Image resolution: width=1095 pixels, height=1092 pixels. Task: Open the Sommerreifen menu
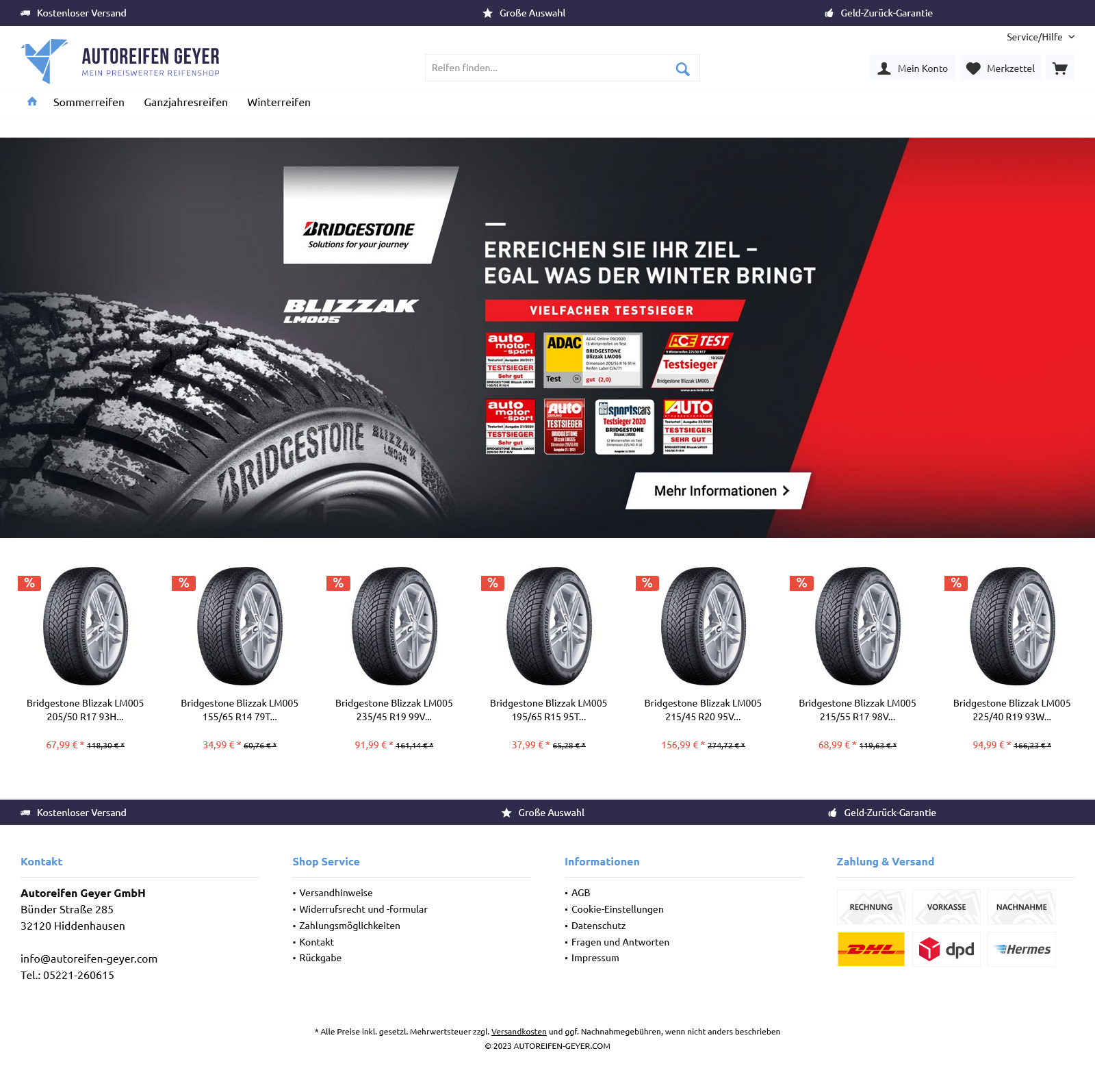(x=89, y=102)
